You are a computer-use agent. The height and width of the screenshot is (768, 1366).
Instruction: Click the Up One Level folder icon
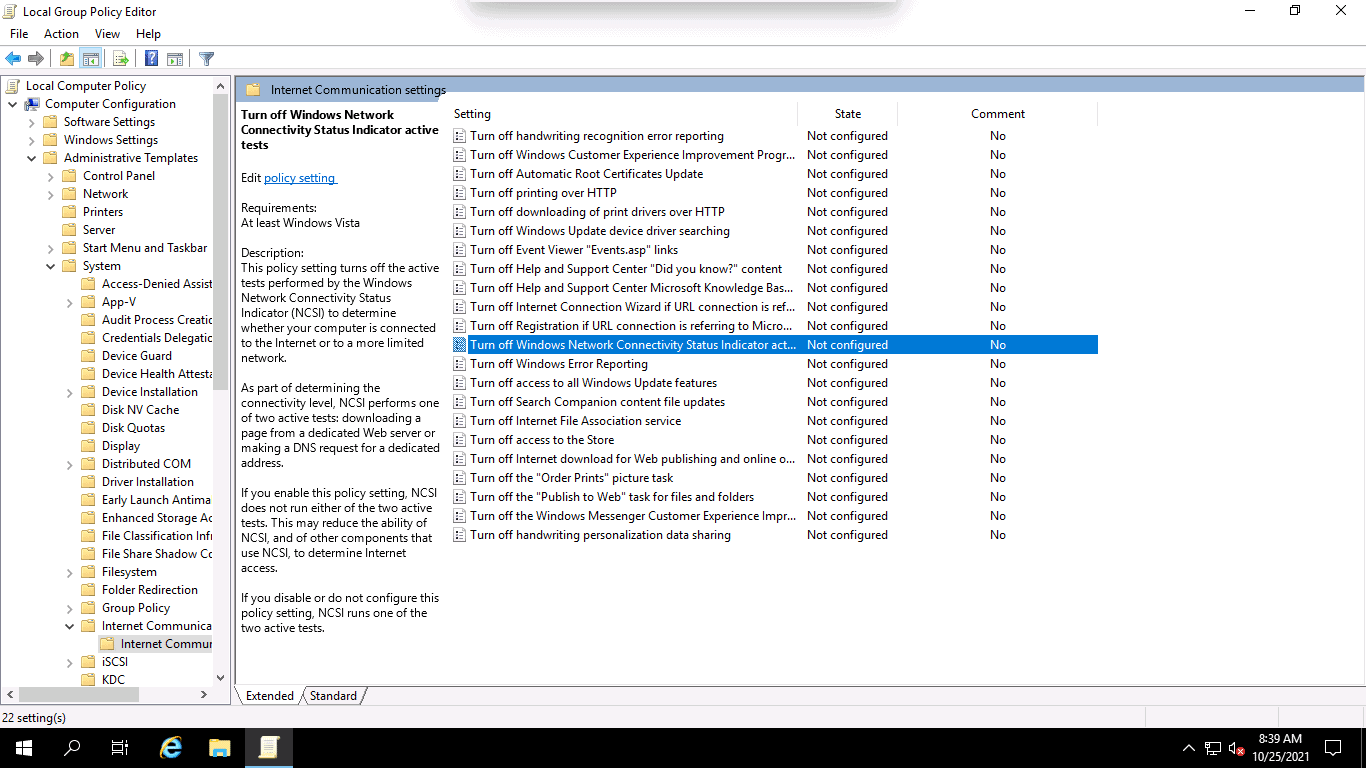[66, 59]
